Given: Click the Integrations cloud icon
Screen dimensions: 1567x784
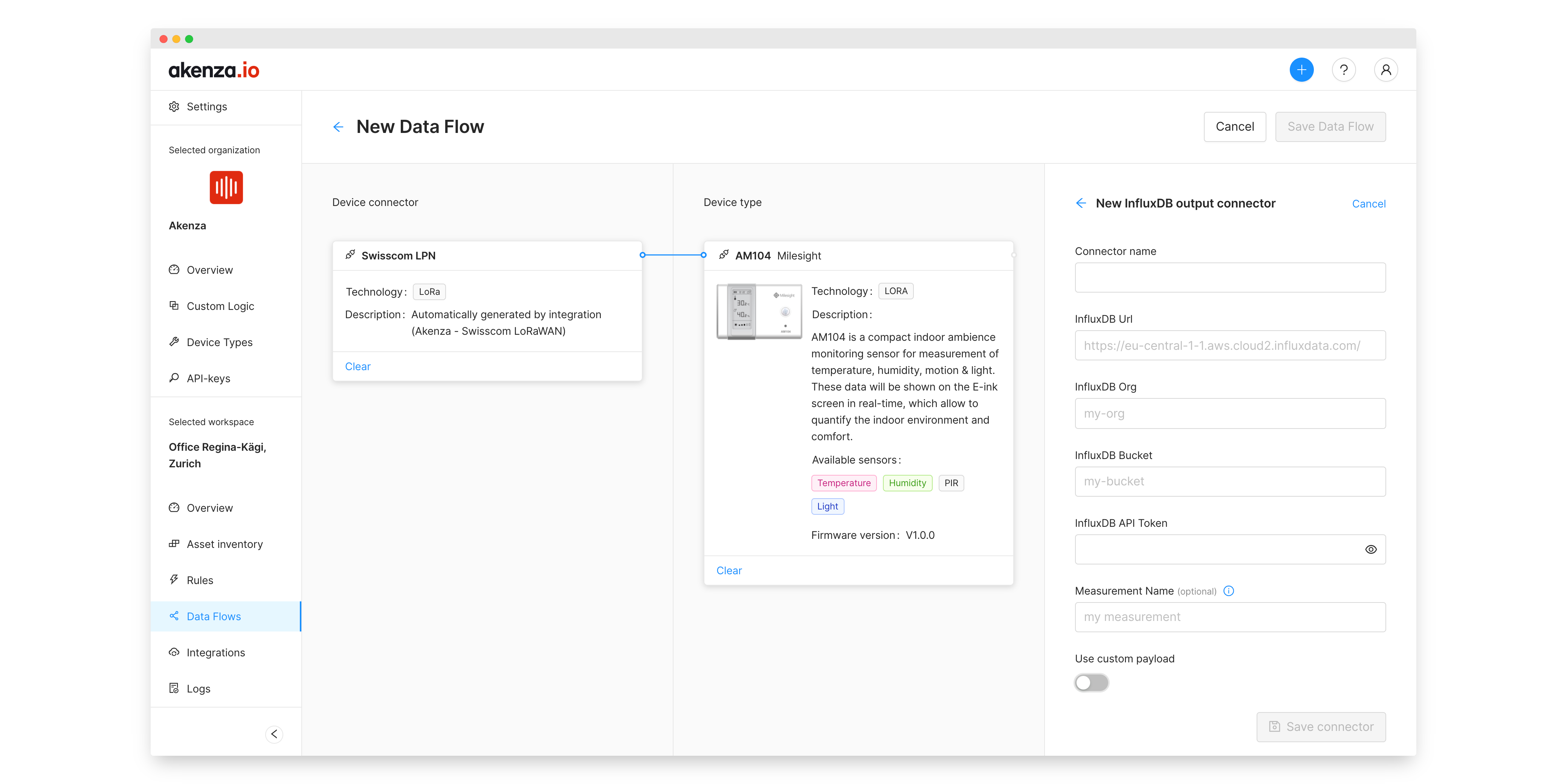Looking at the screenshot, I should point(174,652).
